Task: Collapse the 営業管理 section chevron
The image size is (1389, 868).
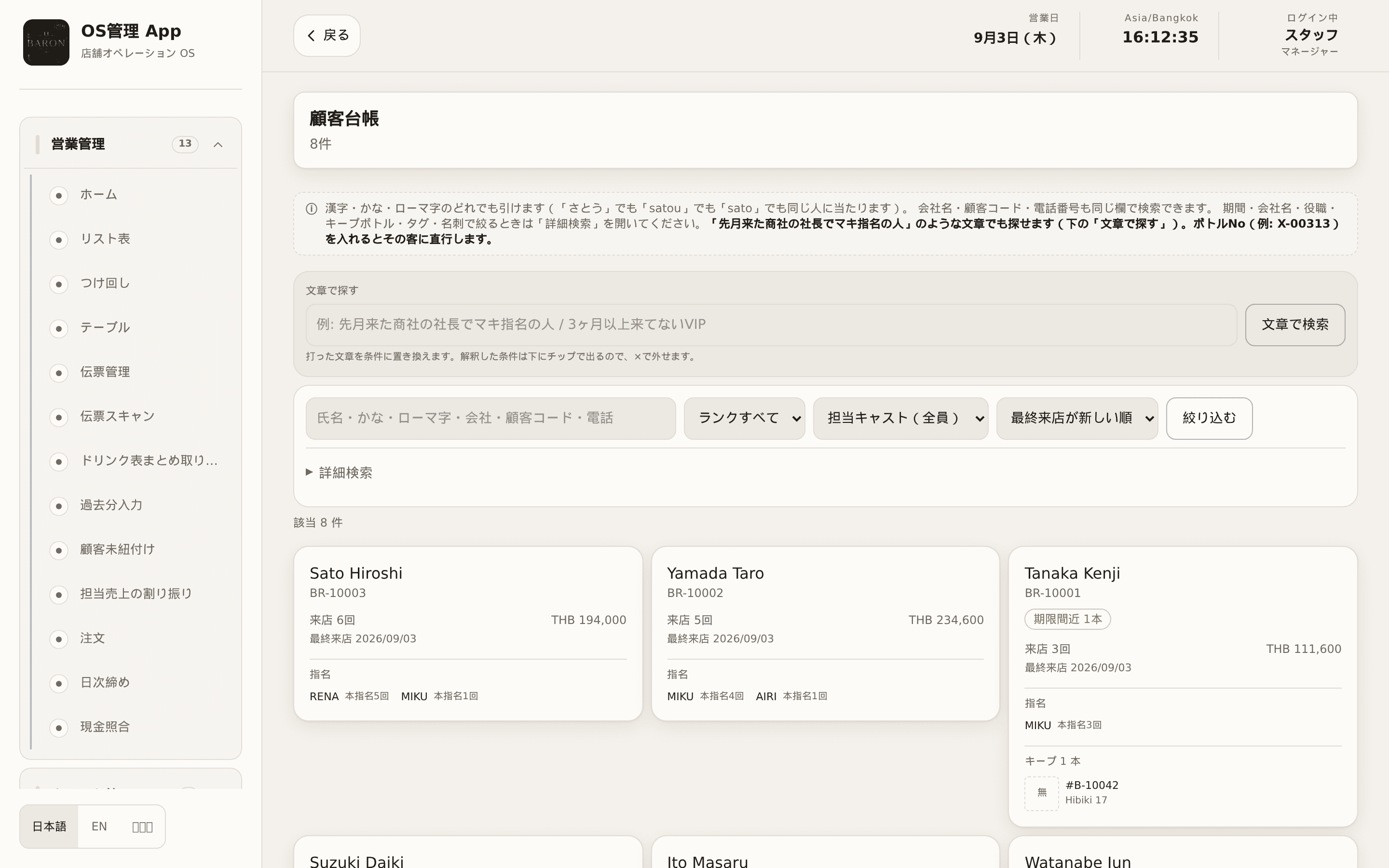Action: tap(218, 145)
